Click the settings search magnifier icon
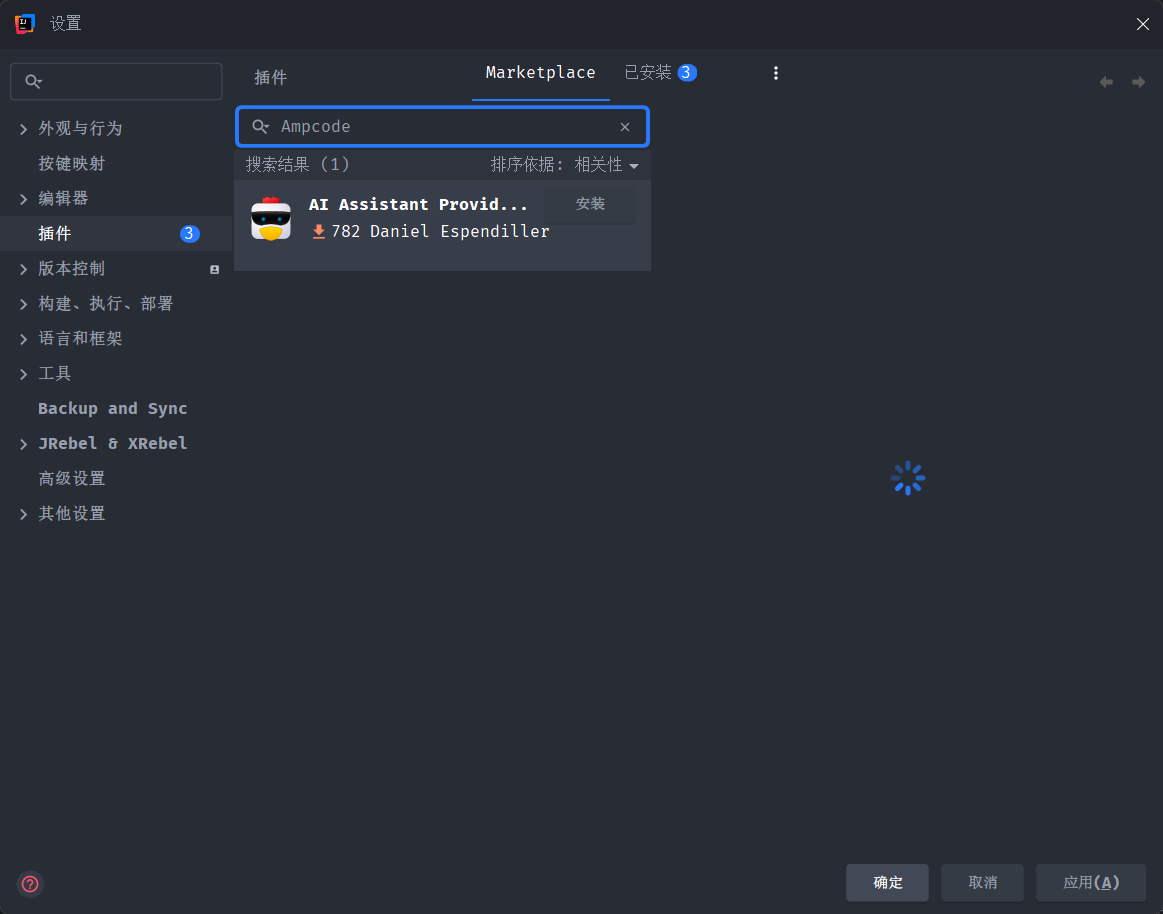 pyautogui.click(x=33, y=82)
